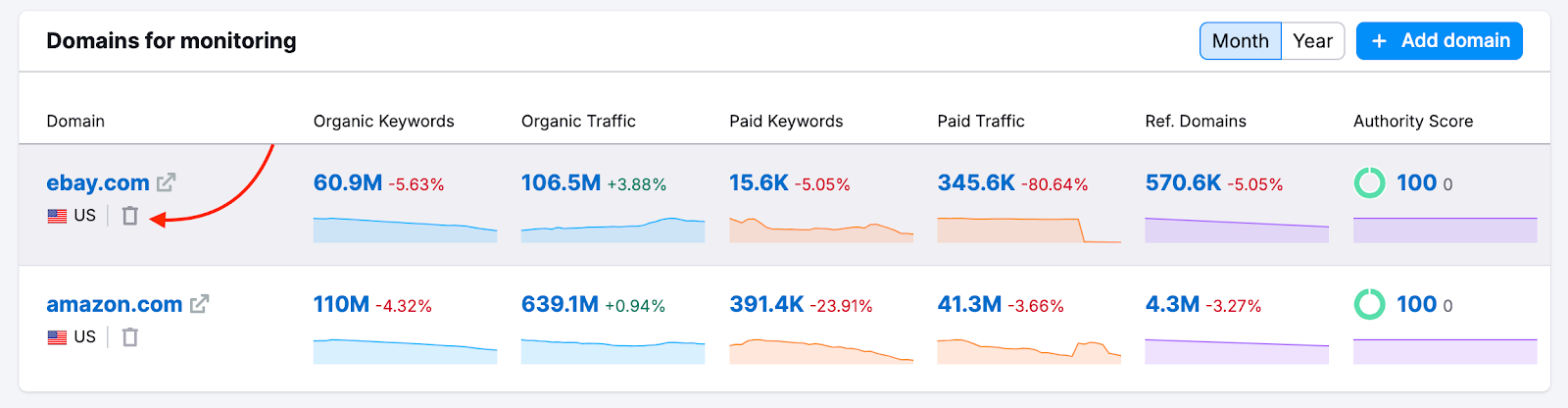Open the amazon.com domain link
Screen dimensions: 1568x408
[x=114, y=304]
